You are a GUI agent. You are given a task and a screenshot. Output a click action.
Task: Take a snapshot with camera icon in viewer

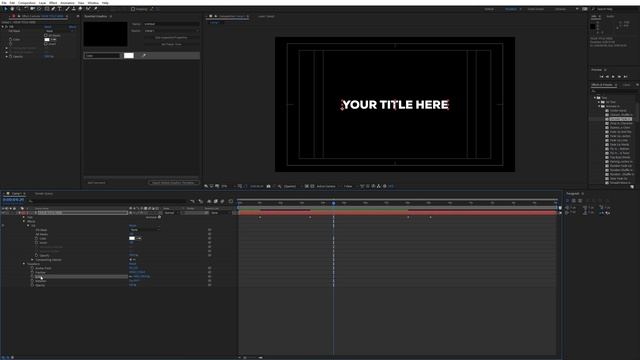268,186
